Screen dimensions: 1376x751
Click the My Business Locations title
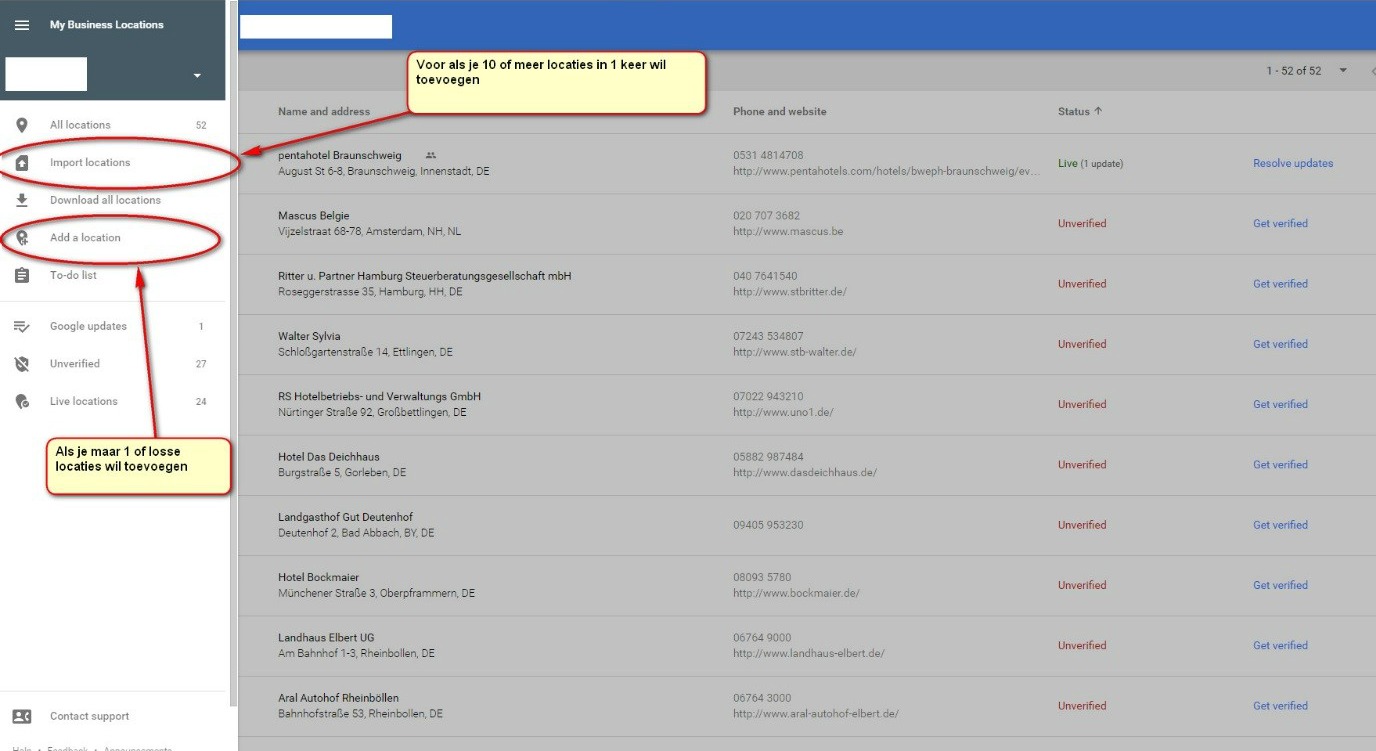[x=107, y=25]
